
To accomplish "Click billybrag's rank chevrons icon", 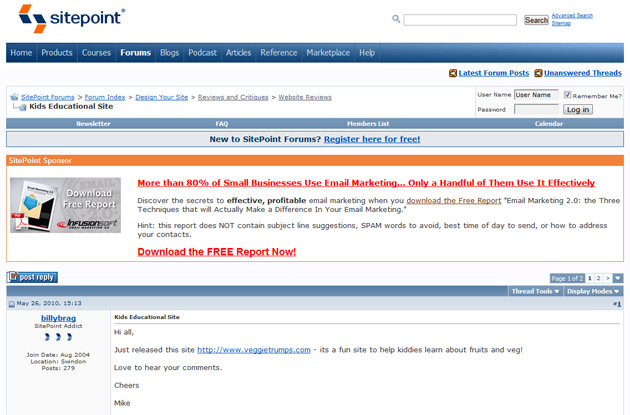I will point(58,337).
